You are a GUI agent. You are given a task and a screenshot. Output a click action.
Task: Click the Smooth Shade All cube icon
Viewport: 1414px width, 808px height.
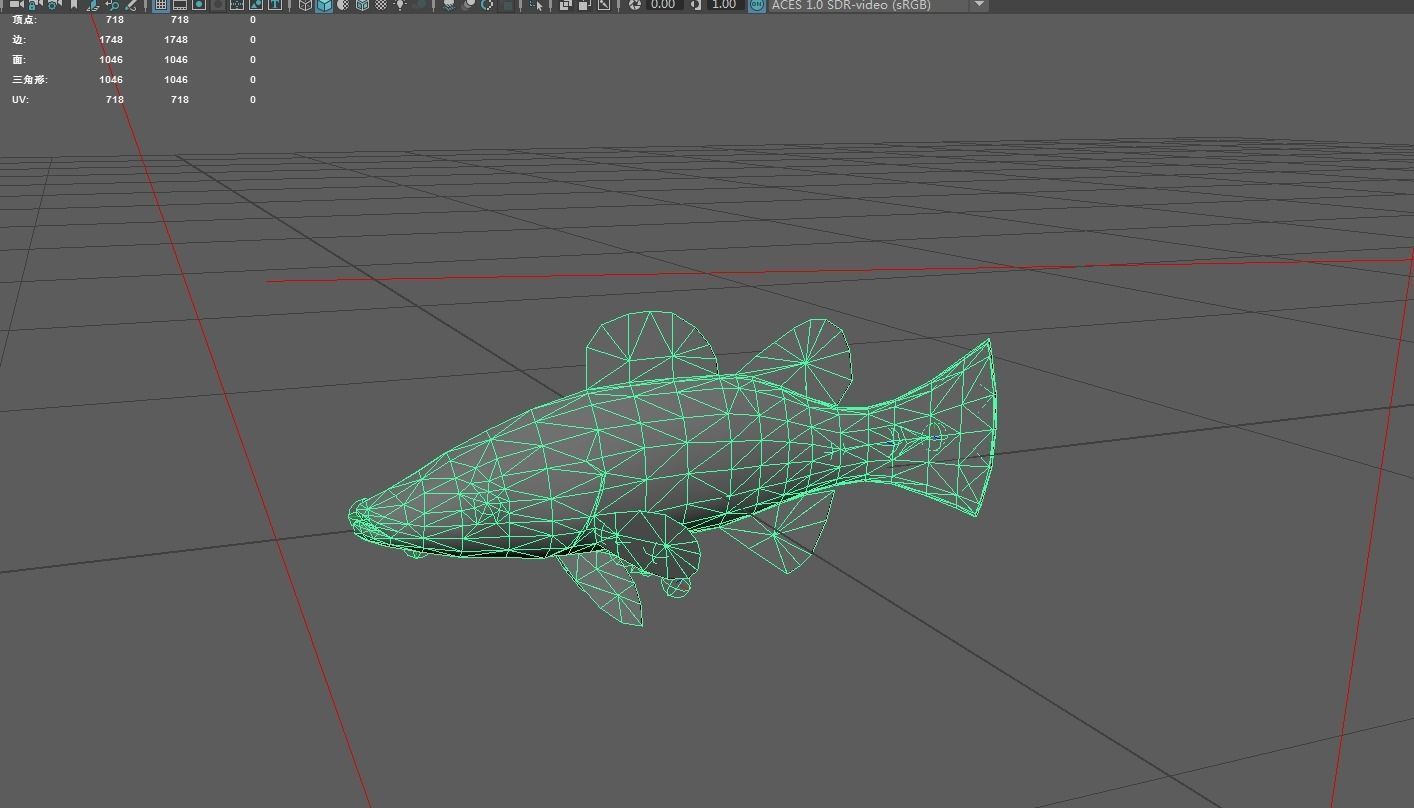(324, 5)
